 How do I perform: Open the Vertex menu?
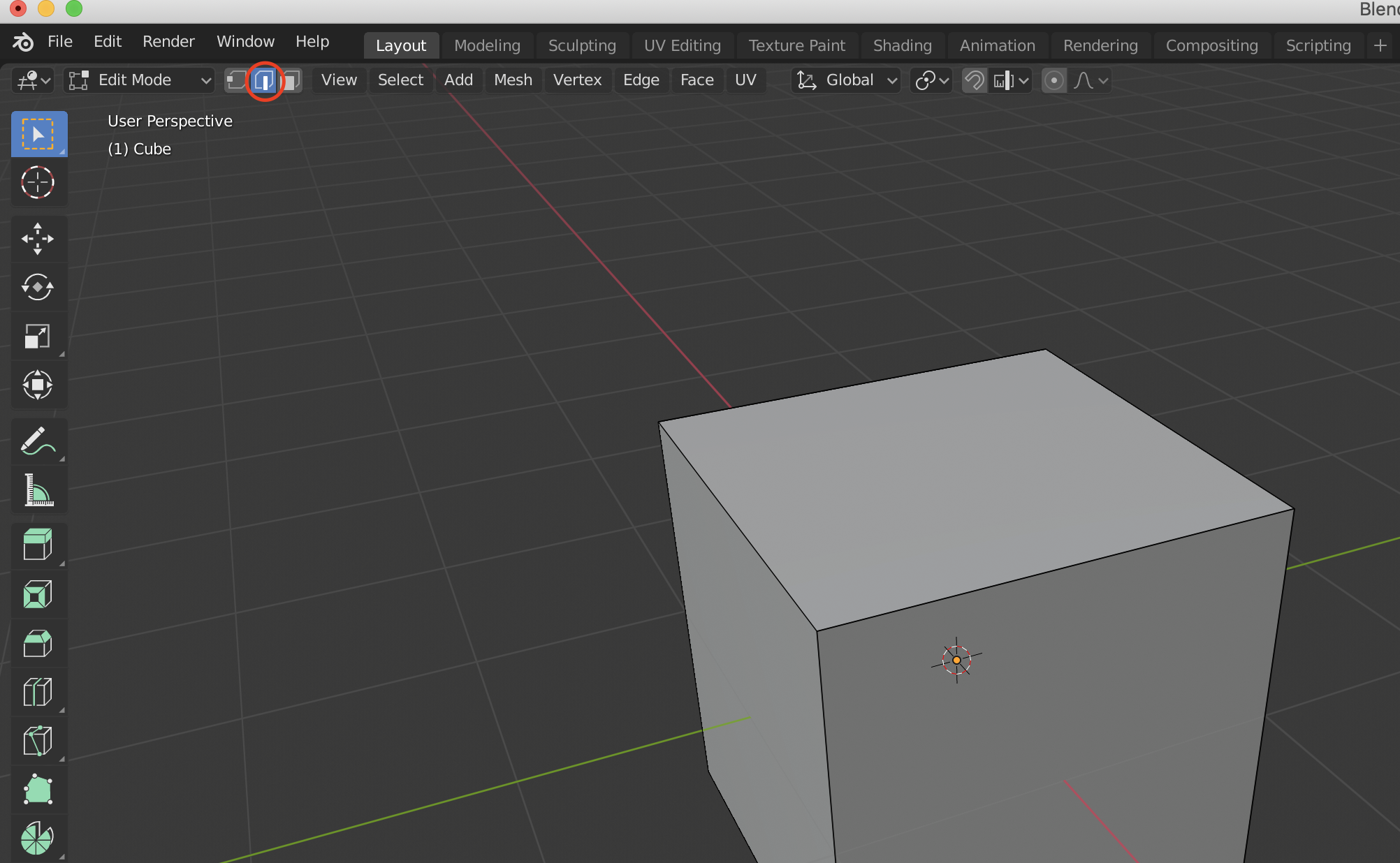click(x=577, y=80)
